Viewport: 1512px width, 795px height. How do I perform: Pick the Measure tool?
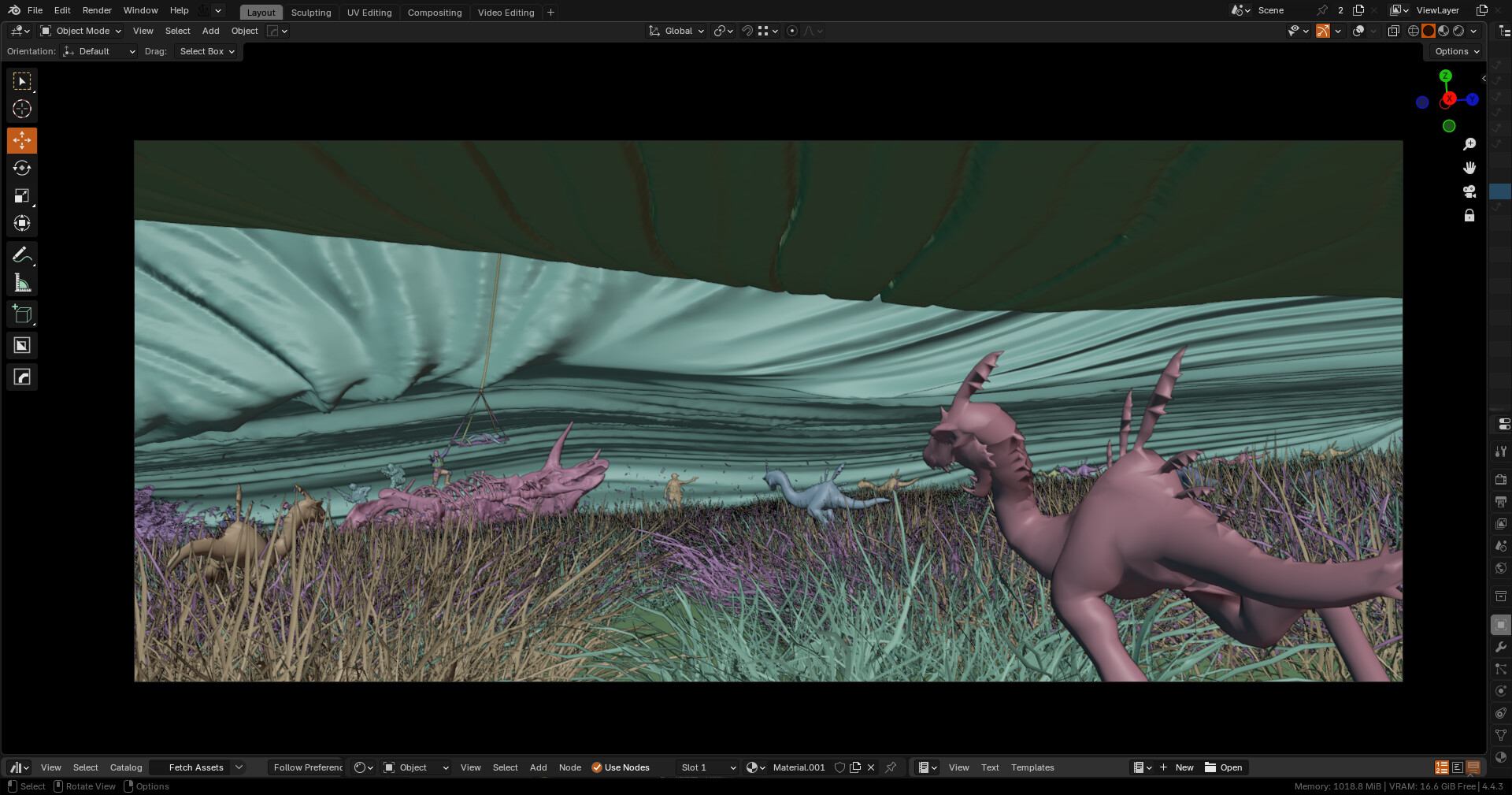point(22,283)
